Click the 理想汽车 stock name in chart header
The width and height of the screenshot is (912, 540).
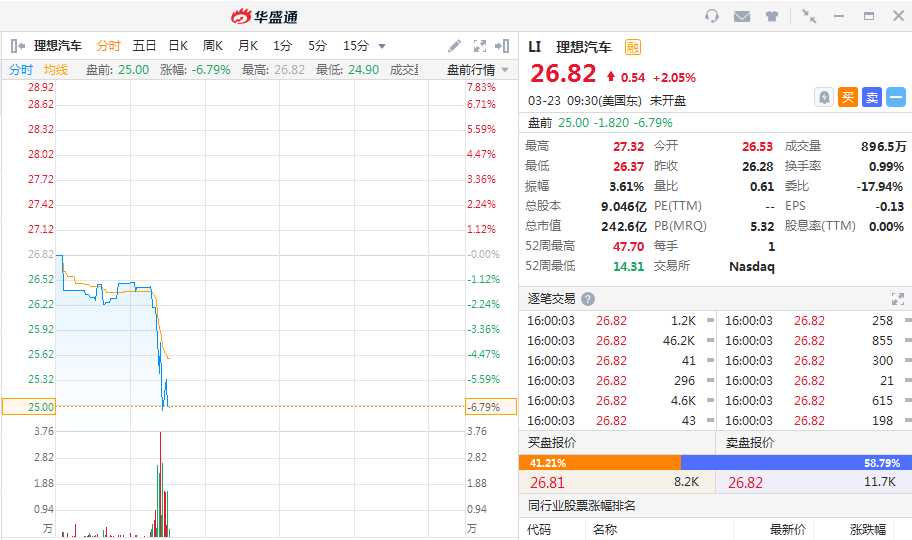[x=58, y=45]
